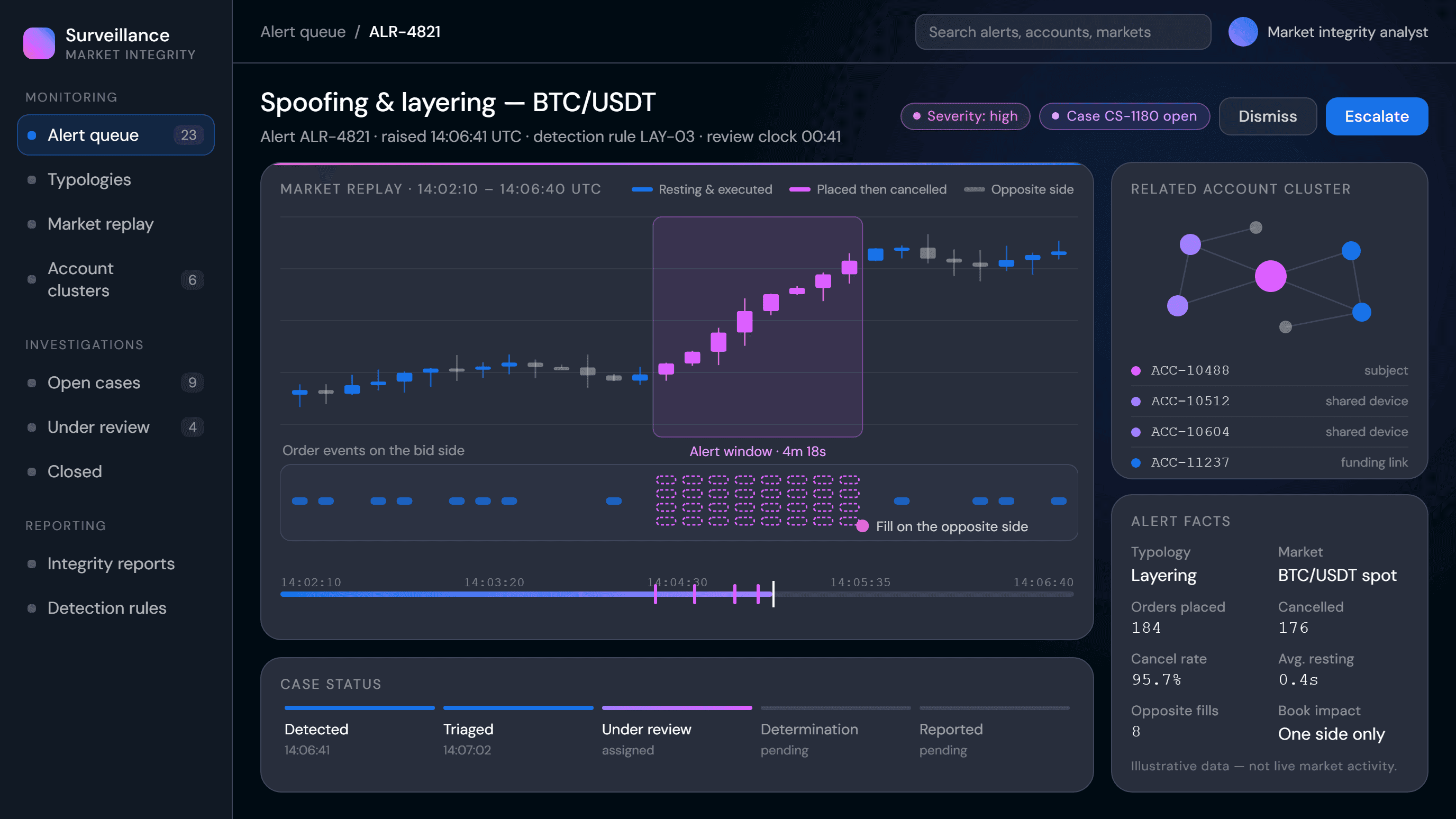Click the Book impact 'One side only' value

(1332, 734)
